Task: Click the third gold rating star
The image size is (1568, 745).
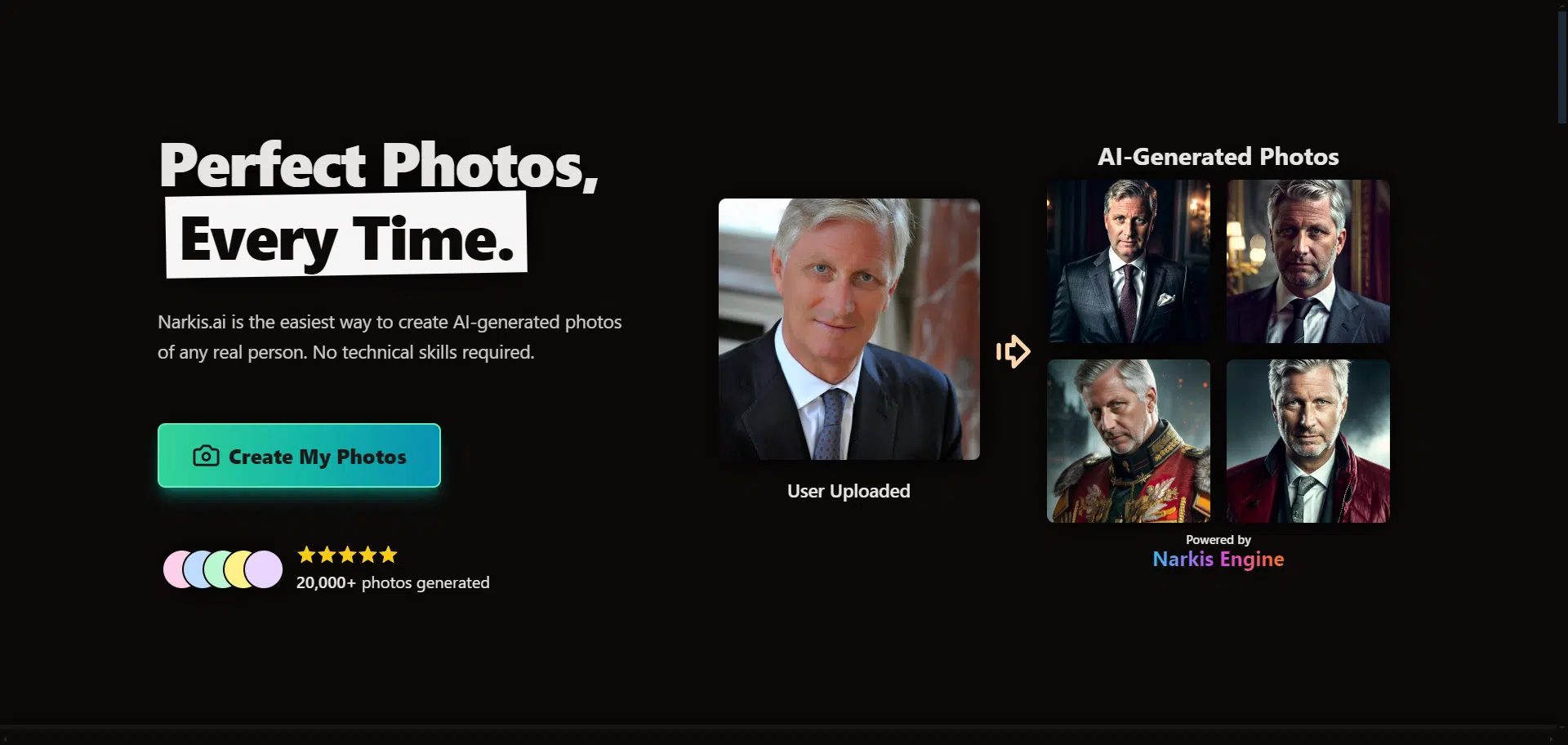Action: pos(347,555)
